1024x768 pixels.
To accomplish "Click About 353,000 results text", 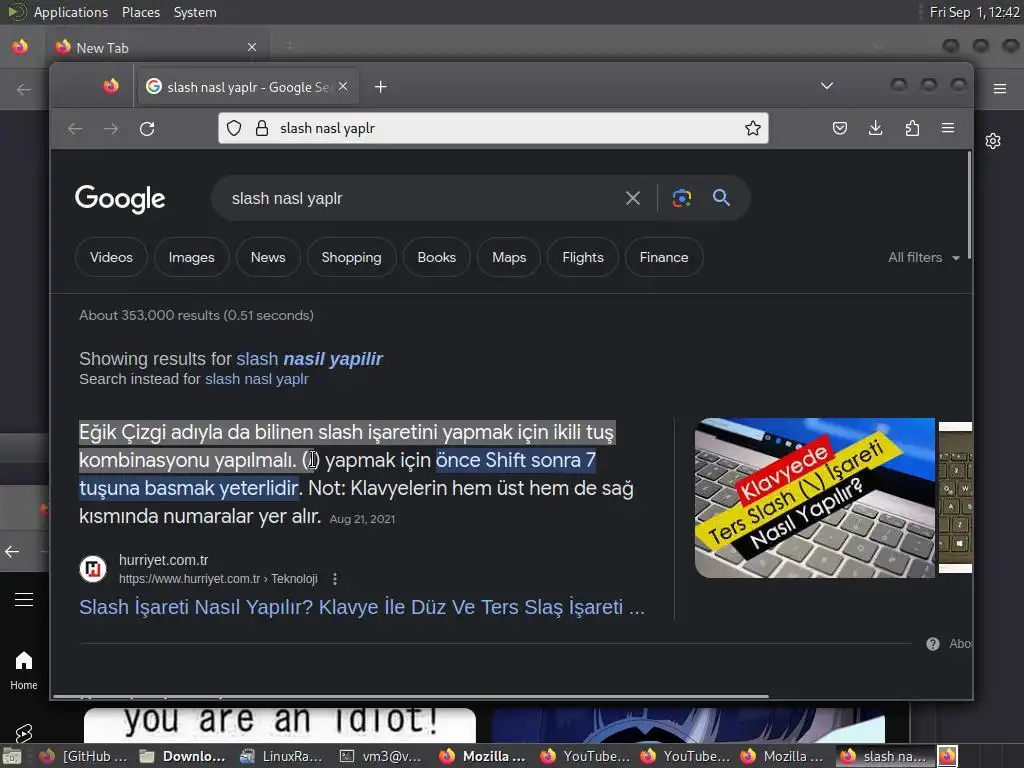I will pos(197,315).
